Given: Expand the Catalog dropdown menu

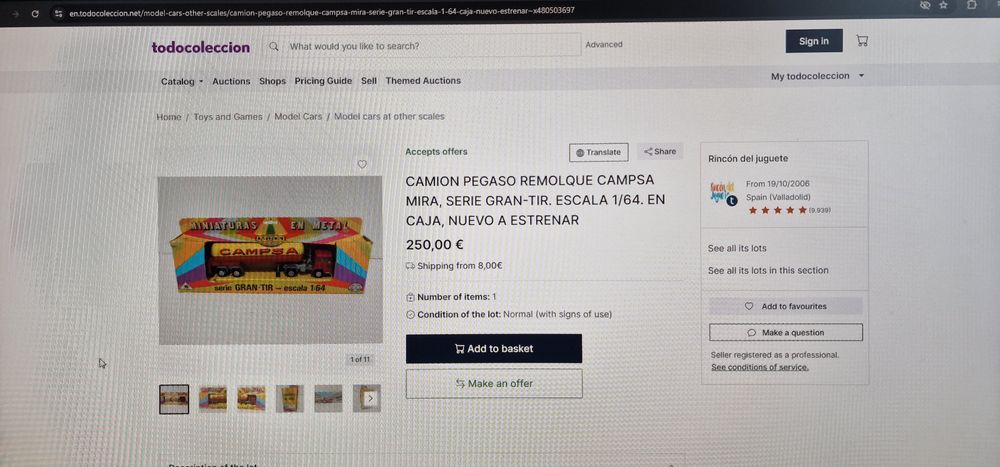Looking at the screenshot, I should (182, 81).
